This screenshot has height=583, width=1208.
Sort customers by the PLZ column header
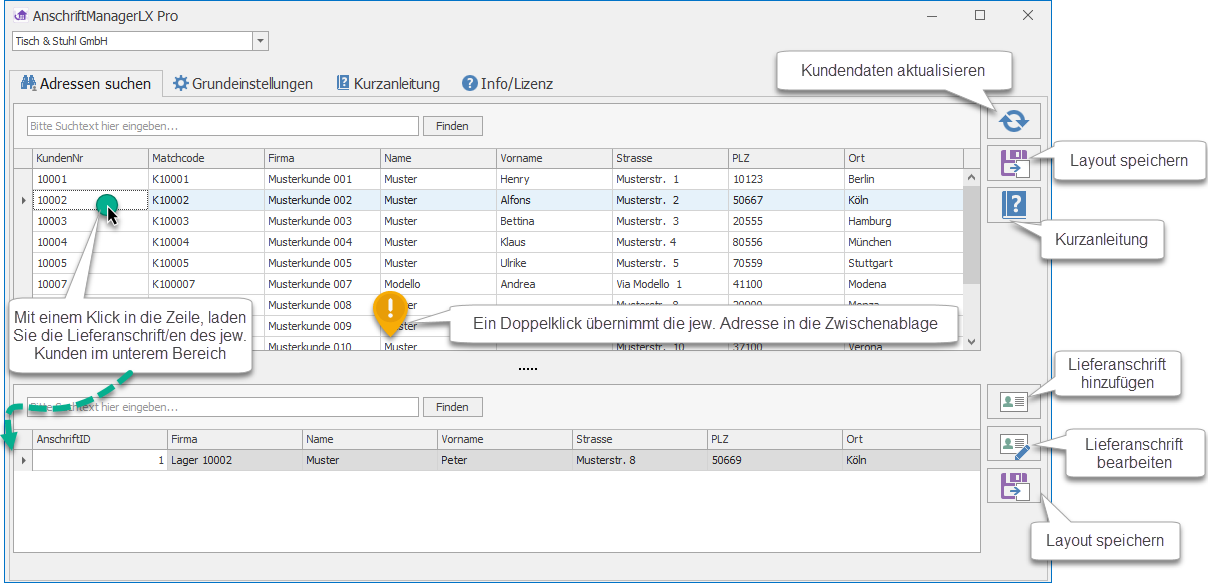click(786, 158)
